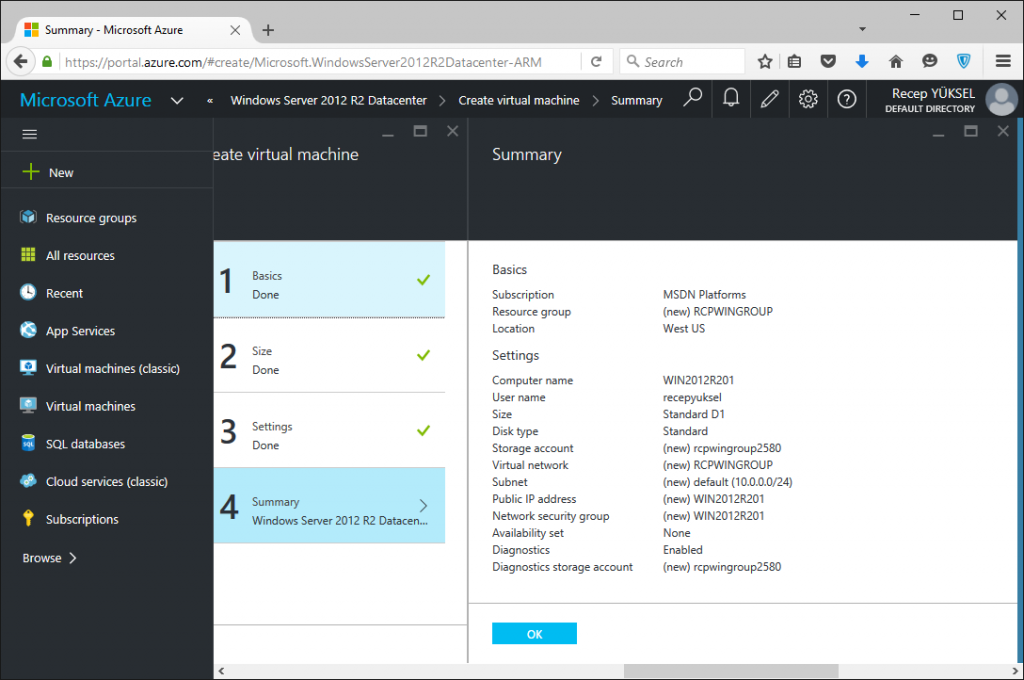Open the Azure portal search magnifier

[692, 98]
